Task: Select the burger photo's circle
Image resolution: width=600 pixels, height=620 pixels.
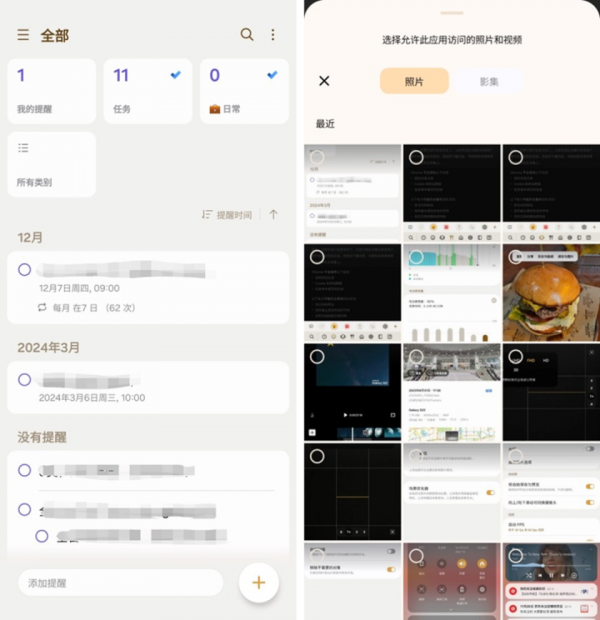Action: [515, 257]
